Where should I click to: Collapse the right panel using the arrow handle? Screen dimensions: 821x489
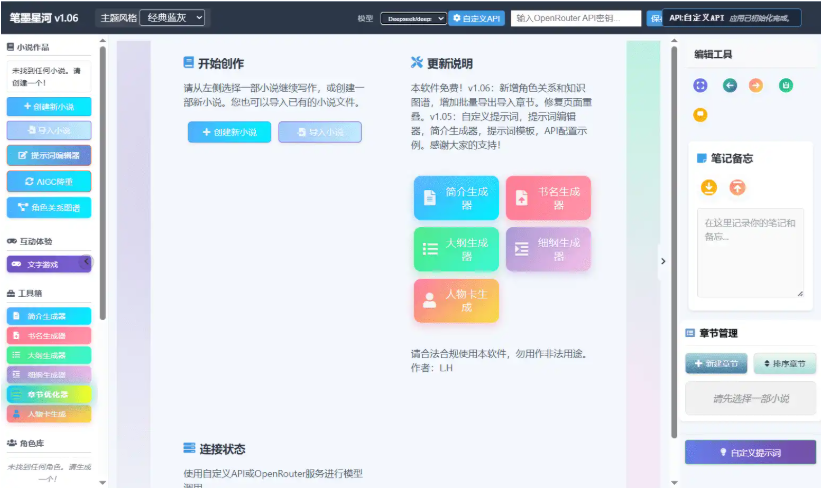pos(663,261)
